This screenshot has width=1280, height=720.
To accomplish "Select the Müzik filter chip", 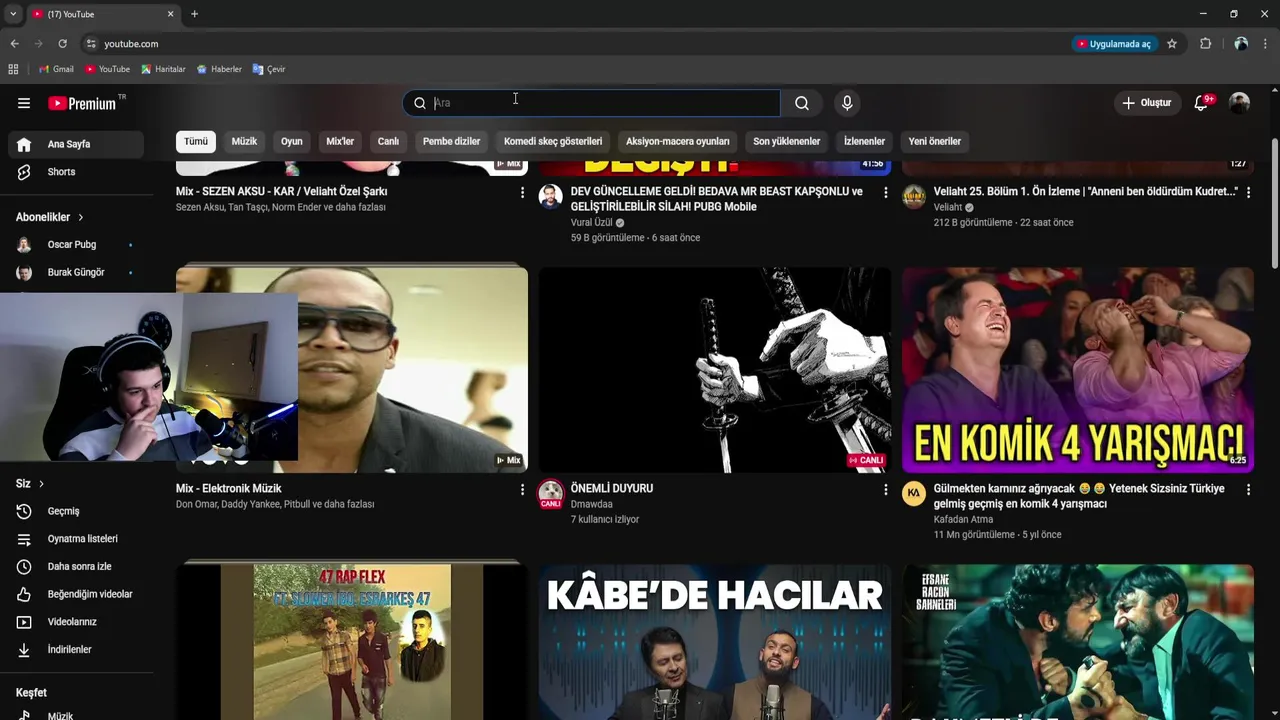I will [244, 141].
